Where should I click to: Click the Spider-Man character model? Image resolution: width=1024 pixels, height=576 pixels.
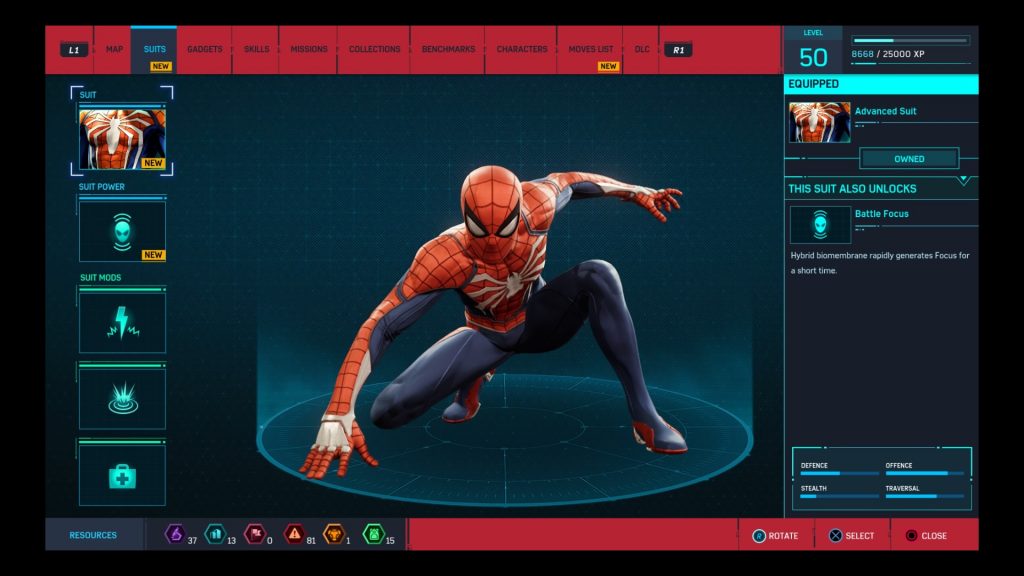tap(496, 320)
